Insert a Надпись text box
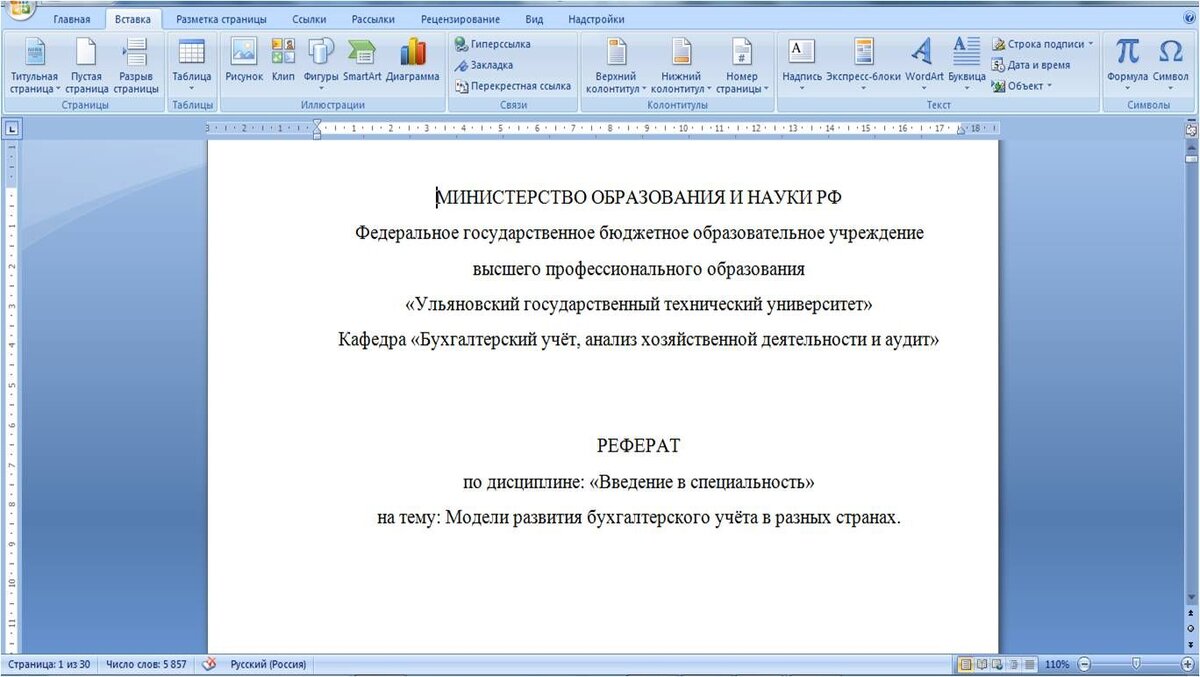 coord(802,65)
